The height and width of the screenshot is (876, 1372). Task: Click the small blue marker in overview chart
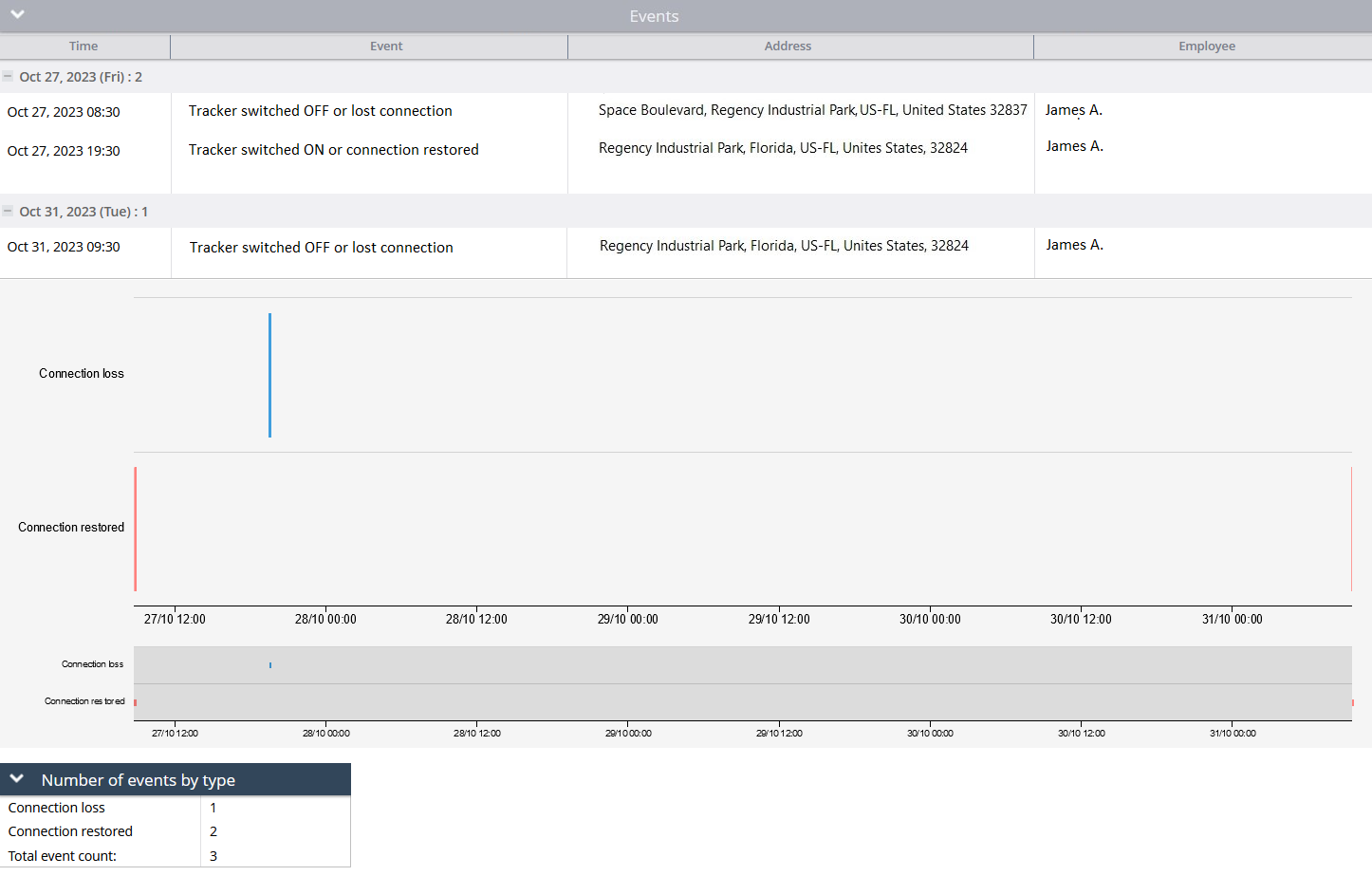point(270,665)
